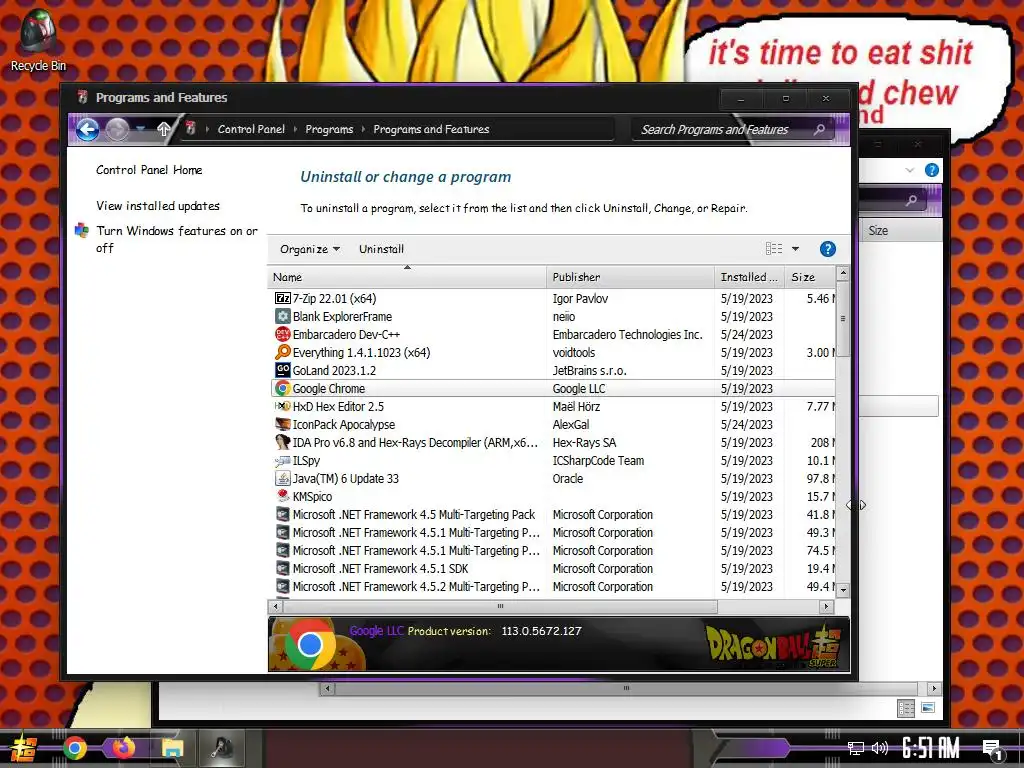
Task: Expand Control Panel breadcrumb arrow
Action: point(295,129)
